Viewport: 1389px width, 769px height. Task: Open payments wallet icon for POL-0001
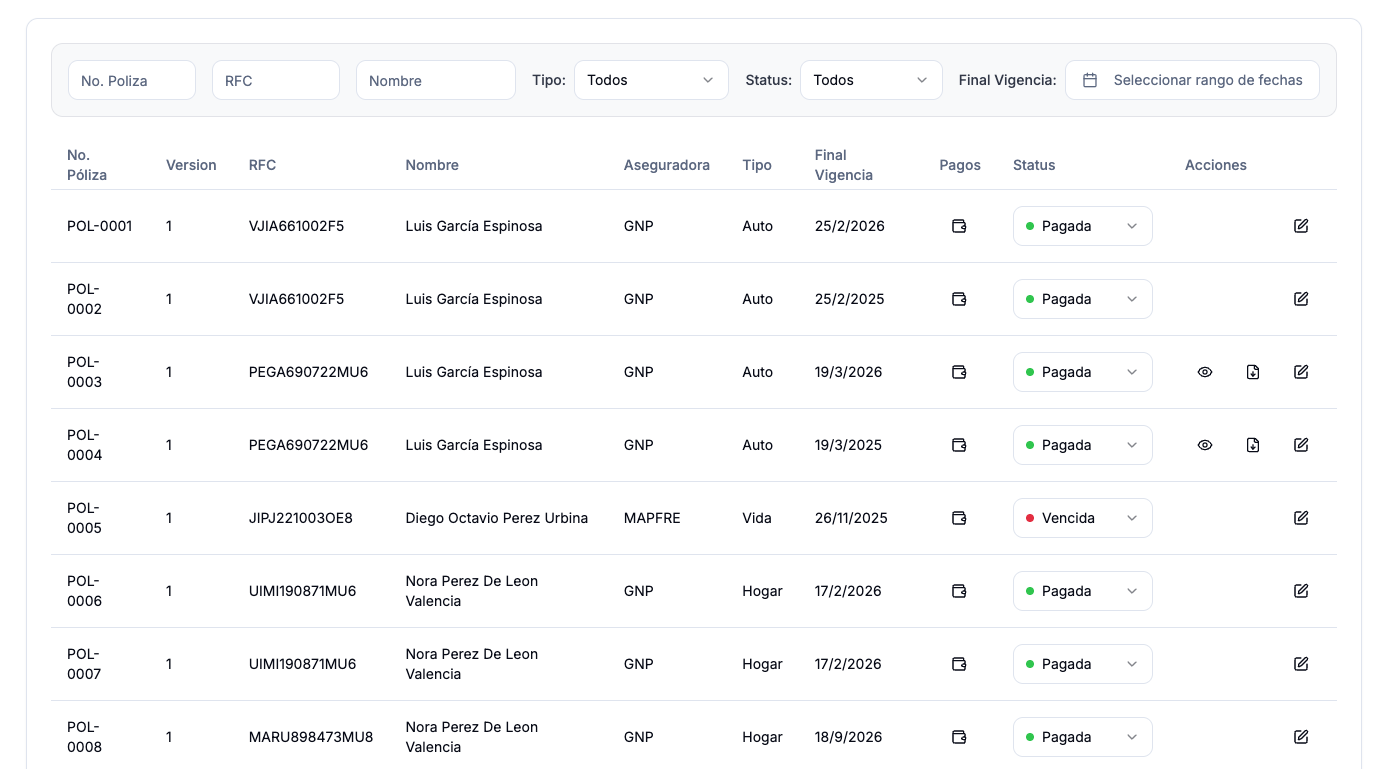point(959,226)
